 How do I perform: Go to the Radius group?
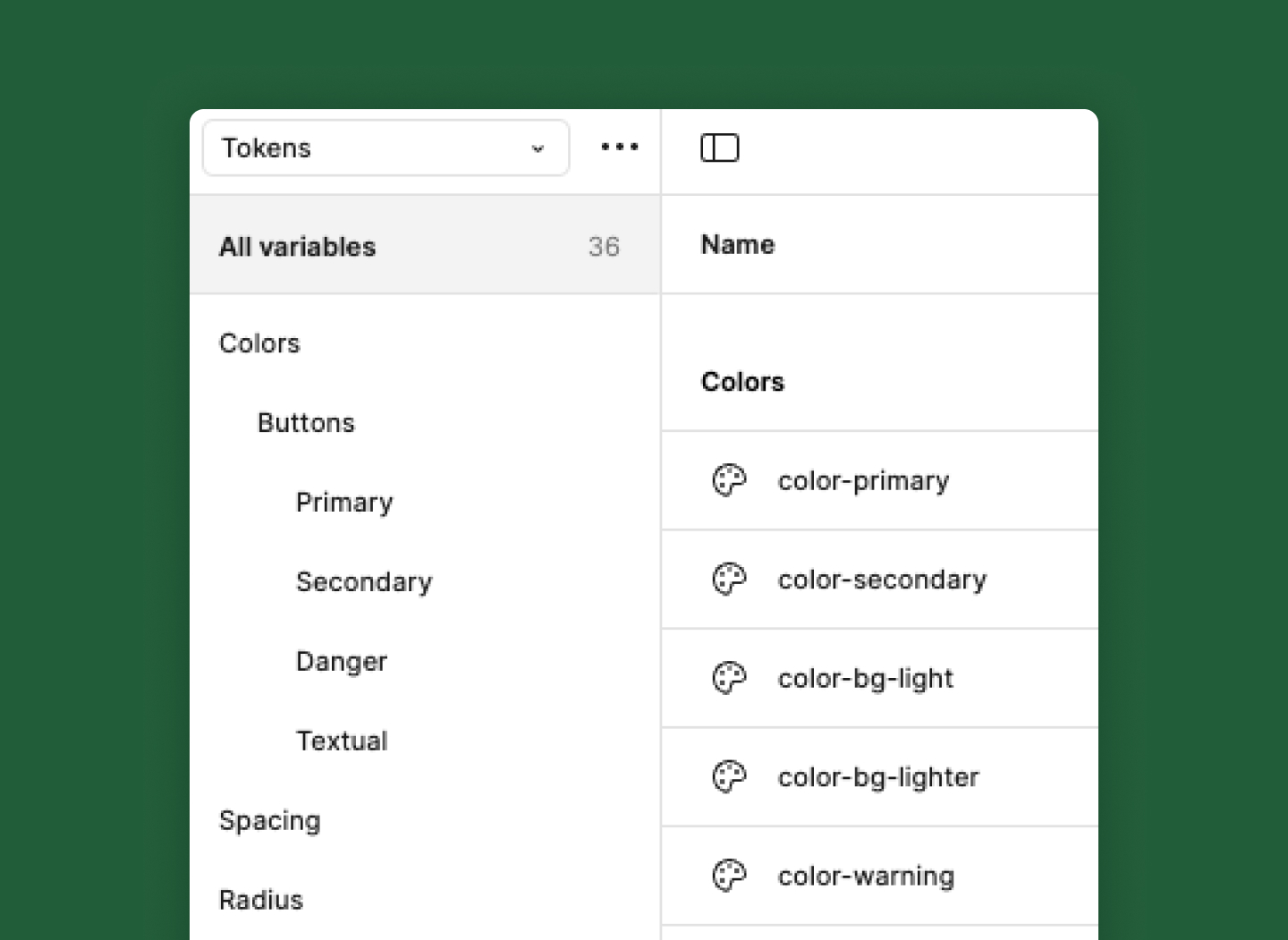coord(261,900)
